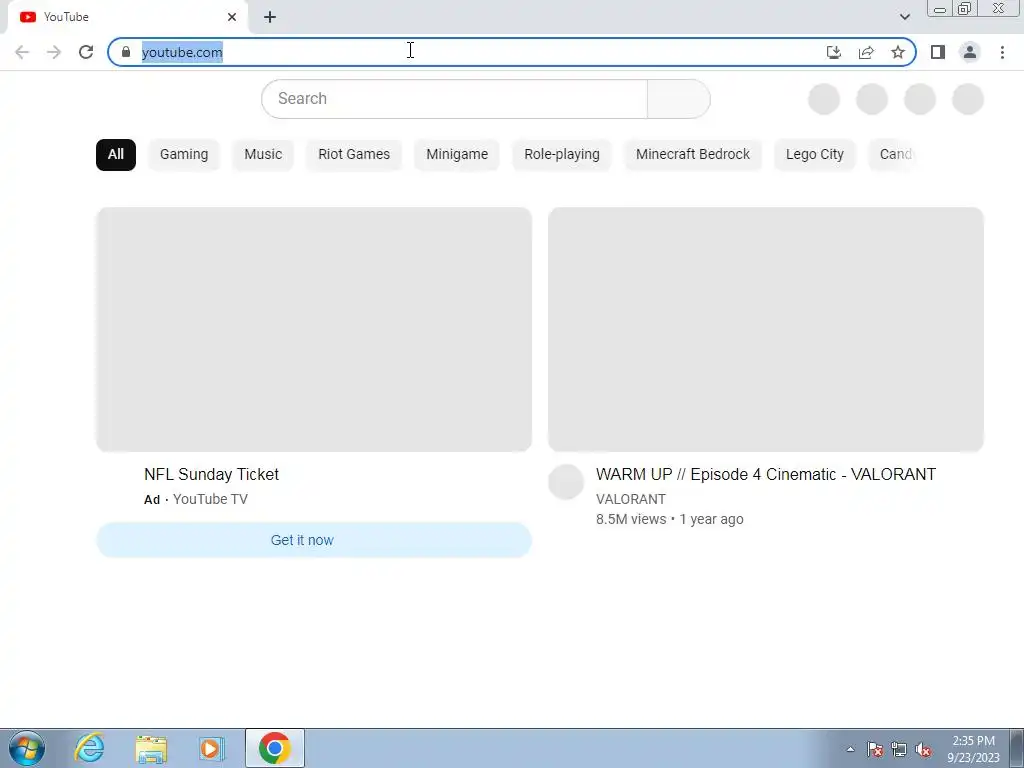Show hidden system tray icons
The width and height of the screenshot is (1024, 768).
(850, 749)
